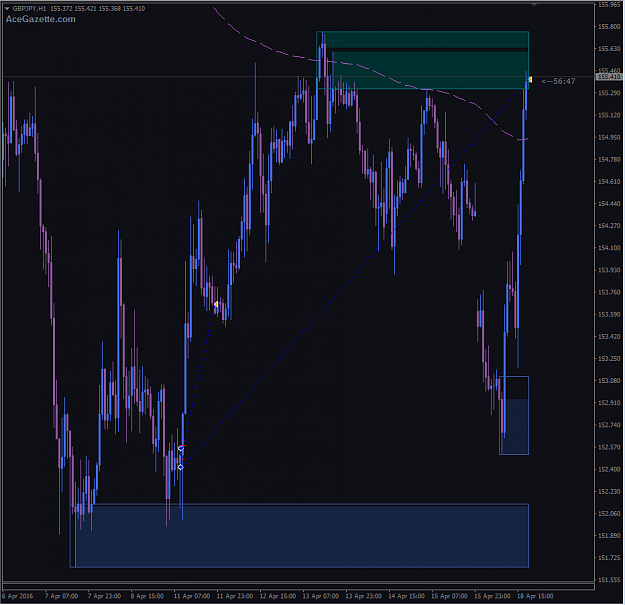Click the GBPJPY,H1 chart symbol label
Screen dimensions: 625x605
point(29,8)
